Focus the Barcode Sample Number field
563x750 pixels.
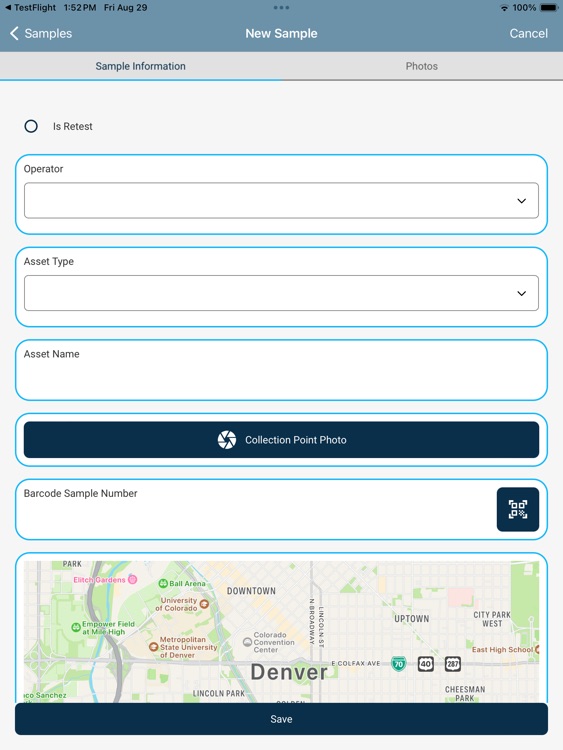pos(256,509)
